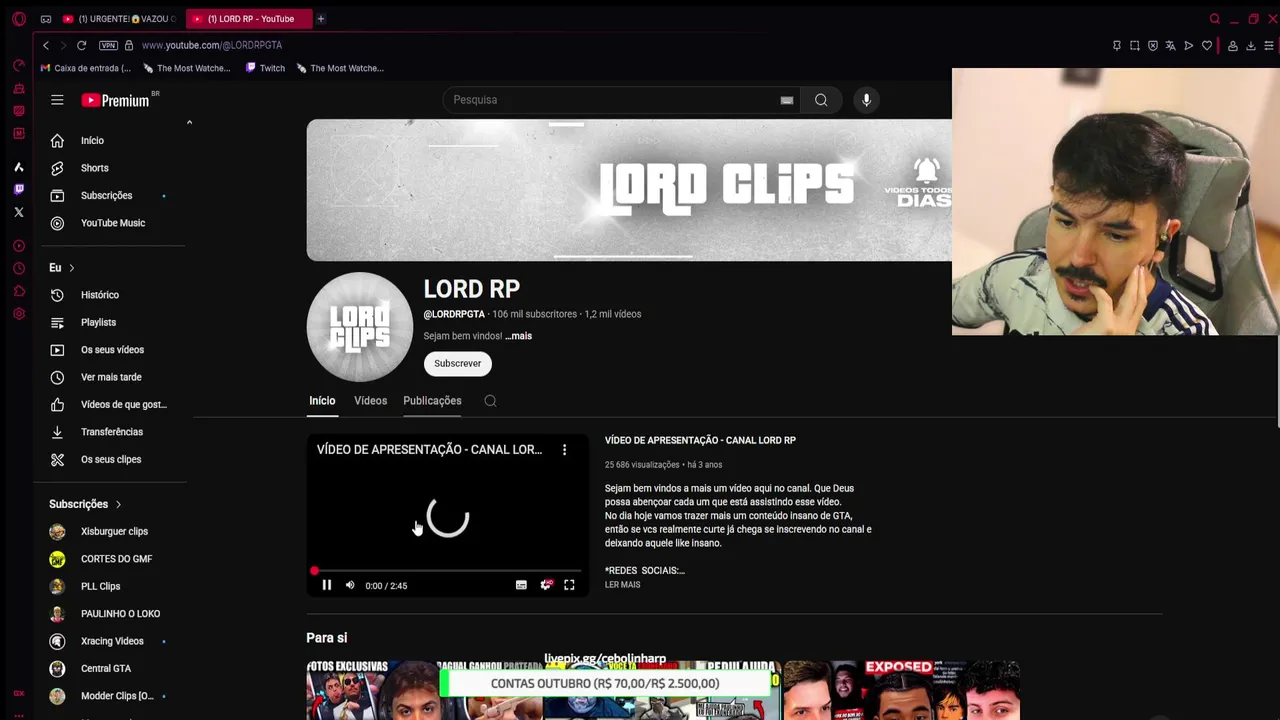This screenshot has height=720, width=1280.
Task: Click the LORD CLIPS channel avatar
Action: pyautogui.click(x=359, y=327)
